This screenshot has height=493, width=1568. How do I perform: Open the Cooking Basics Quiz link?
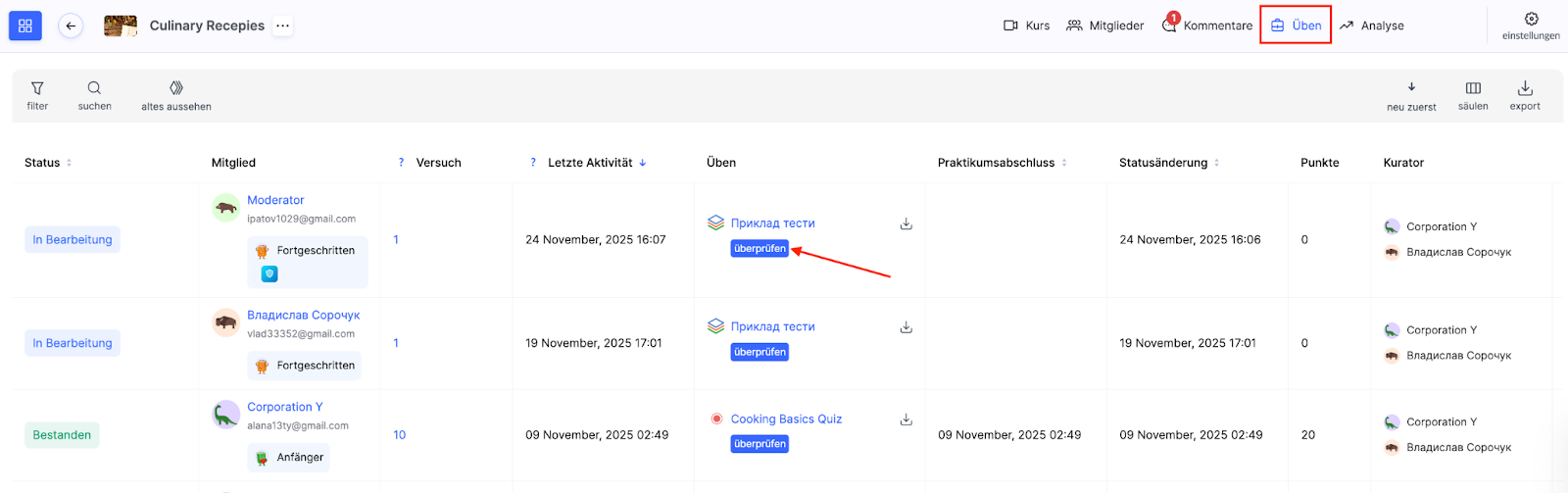click(786, 419)
